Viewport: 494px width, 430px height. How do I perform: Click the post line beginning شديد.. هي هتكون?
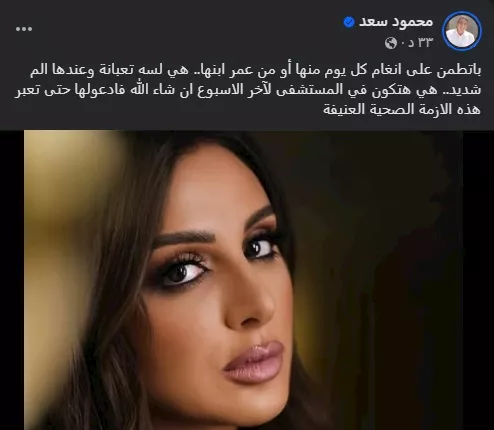[248, 90]
